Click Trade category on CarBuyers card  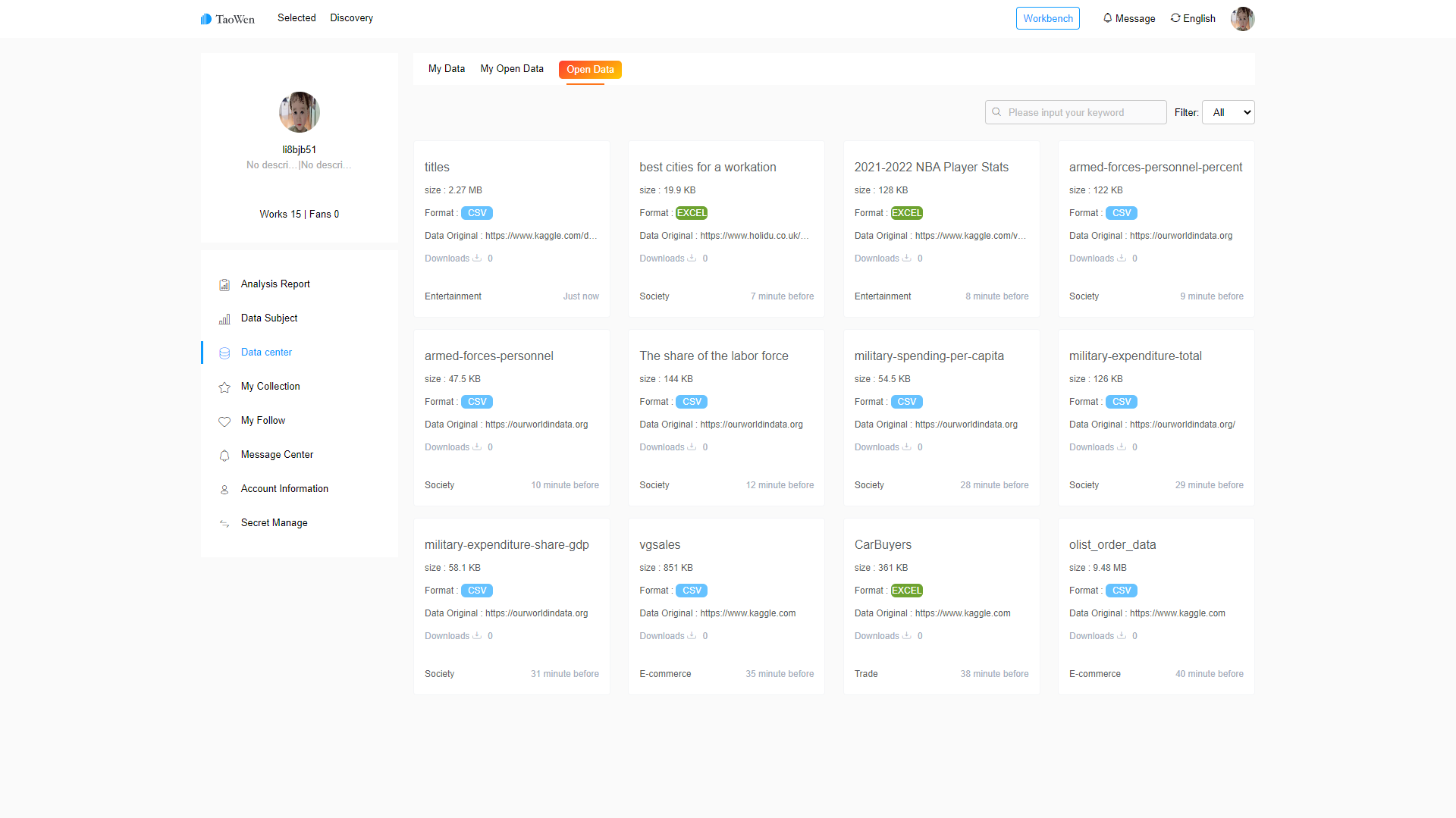(866, 674)
